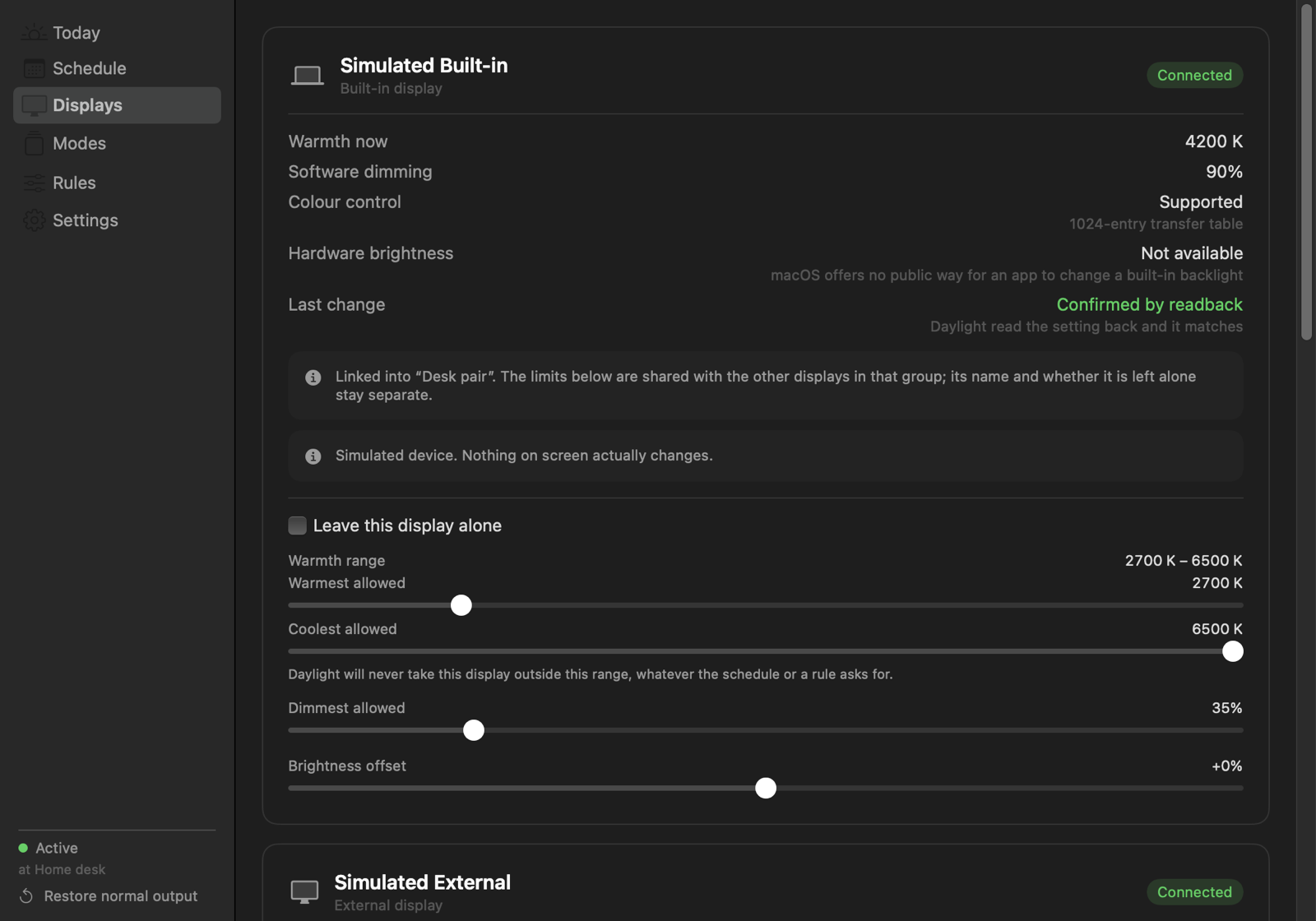The image size is (1316, 921).
Task: Click the green Active status dot
Action: tap(23, 848)
